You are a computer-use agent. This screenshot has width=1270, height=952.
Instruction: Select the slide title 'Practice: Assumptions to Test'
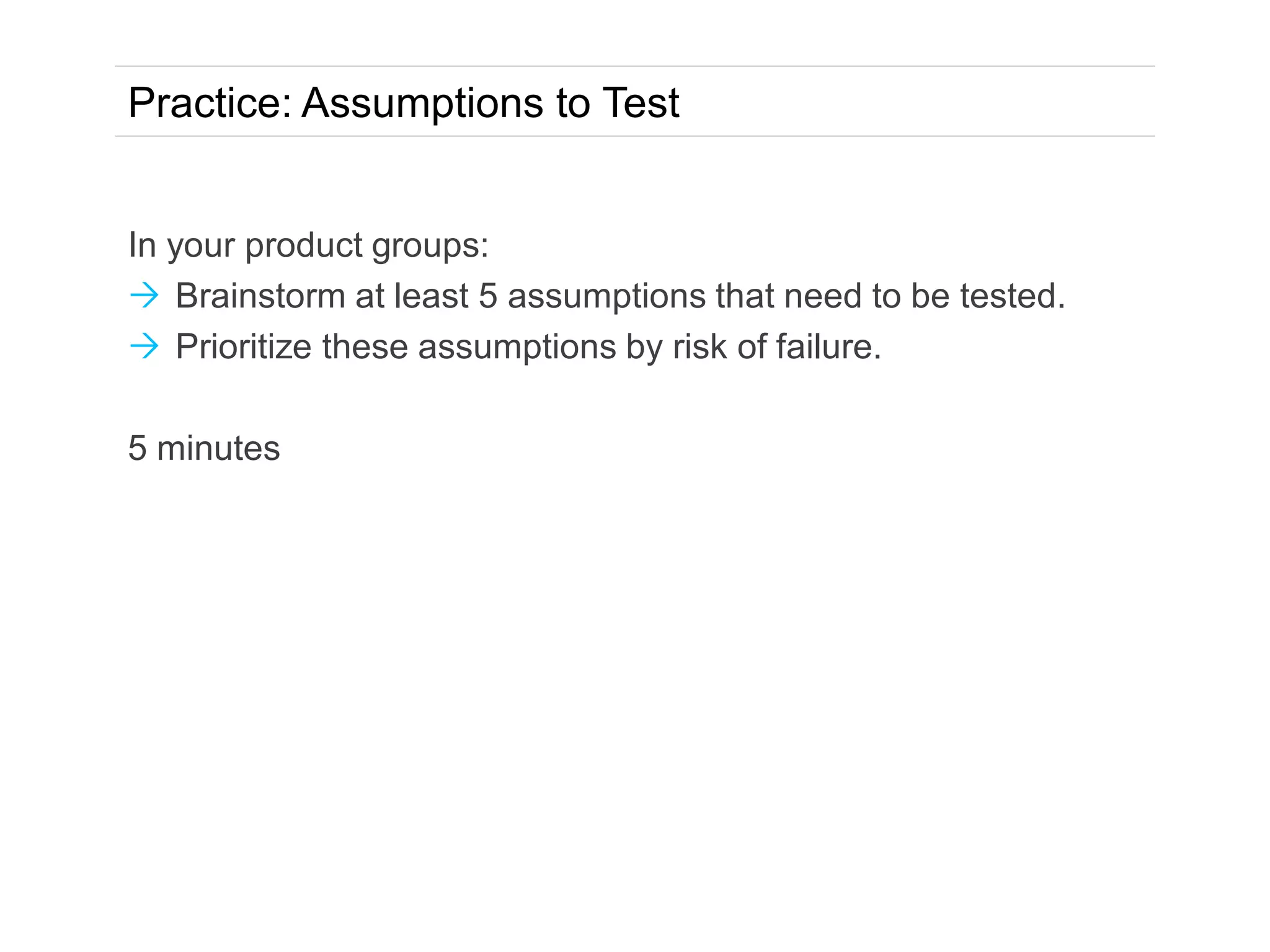403,102
